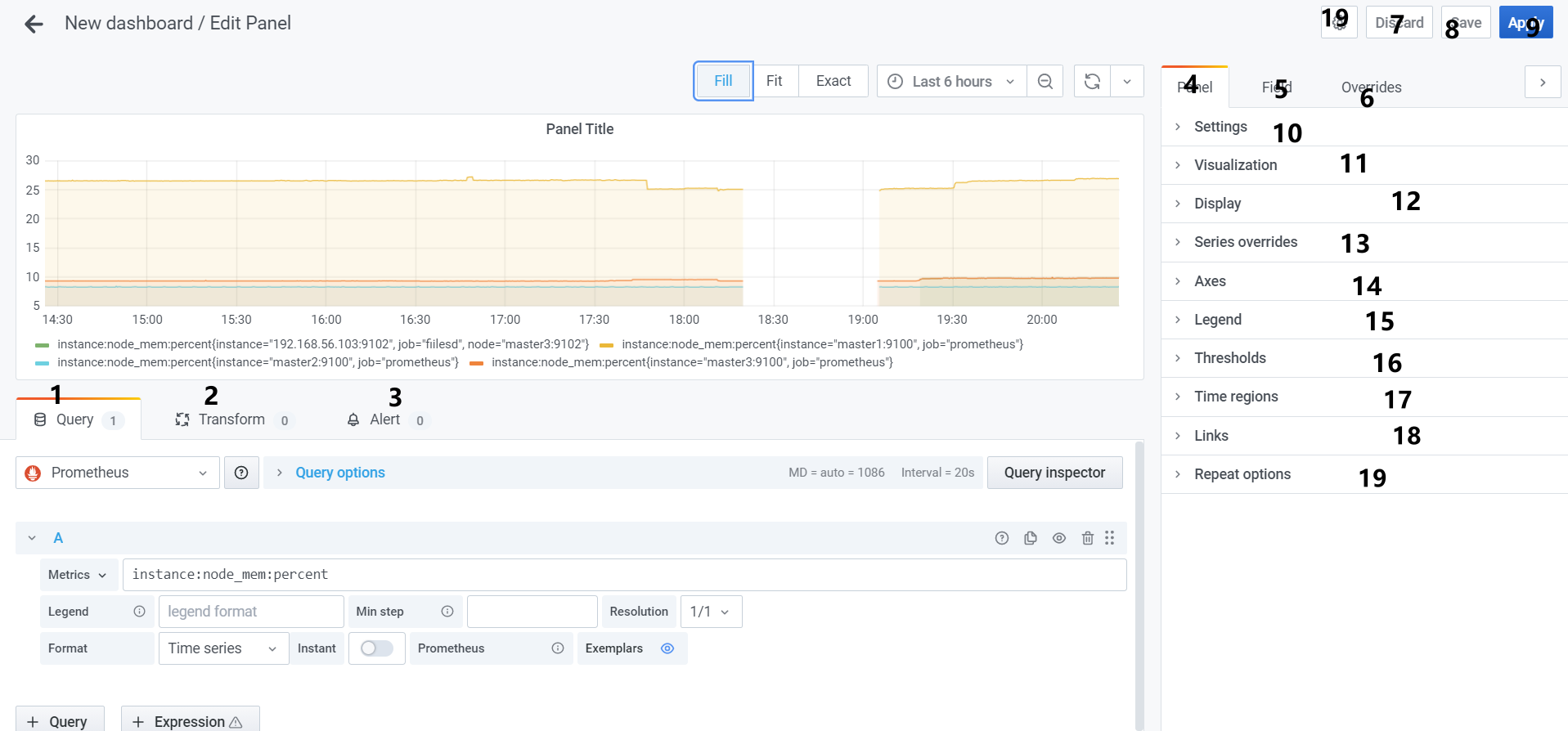Screen dimensions: 1568x731
Task: Click the Discard button
Action: 1400,23
